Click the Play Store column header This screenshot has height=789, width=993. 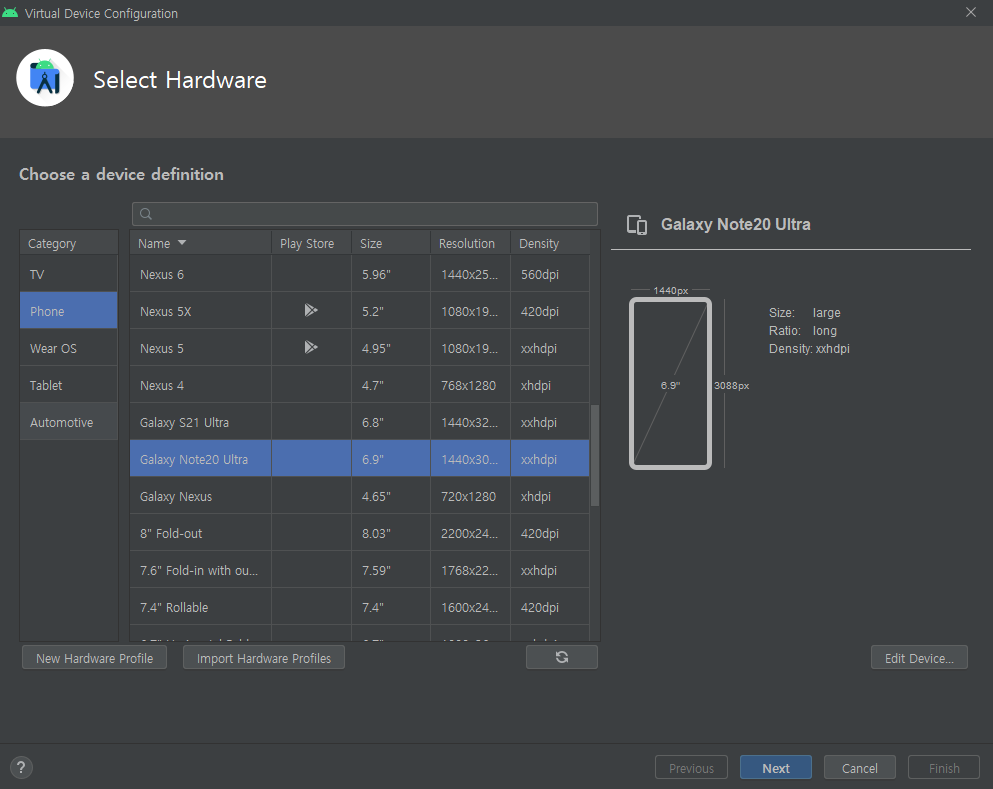[x=312, y=243]
